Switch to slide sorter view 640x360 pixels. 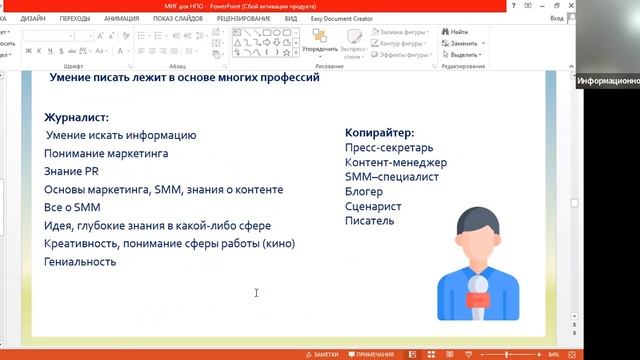(x=431, y=355)
